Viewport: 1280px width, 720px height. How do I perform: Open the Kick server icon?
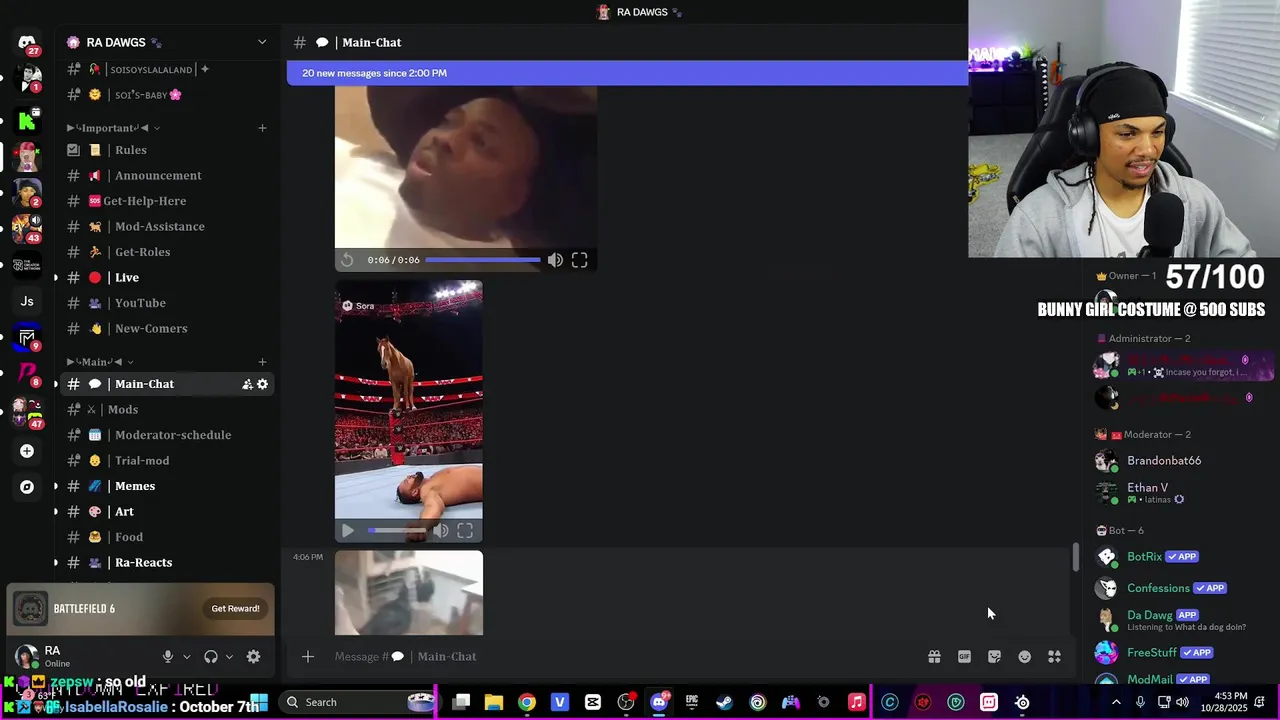[x=27, y=121]
